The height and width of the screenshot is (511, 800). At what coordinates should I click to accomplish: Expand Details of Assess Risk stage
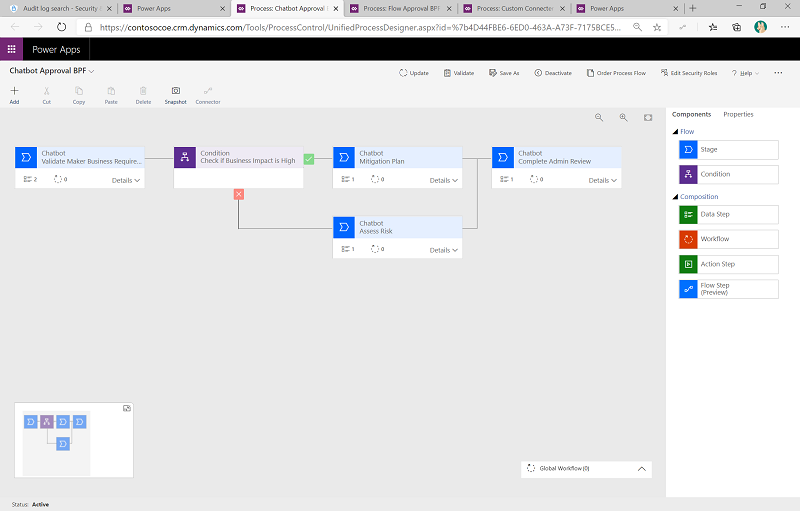[x=443, y=250]
